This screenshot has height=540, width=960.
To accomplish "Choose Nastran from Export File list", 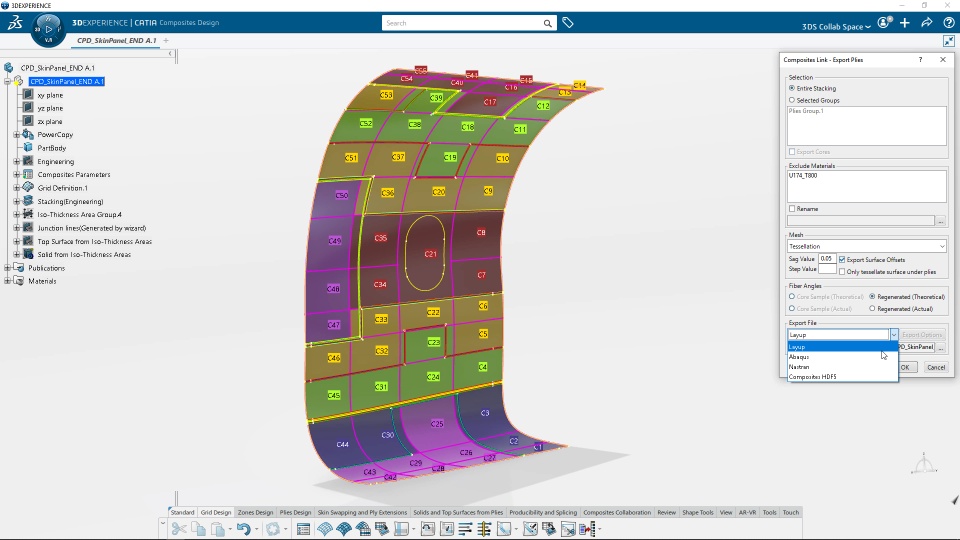I will point(842,367).
